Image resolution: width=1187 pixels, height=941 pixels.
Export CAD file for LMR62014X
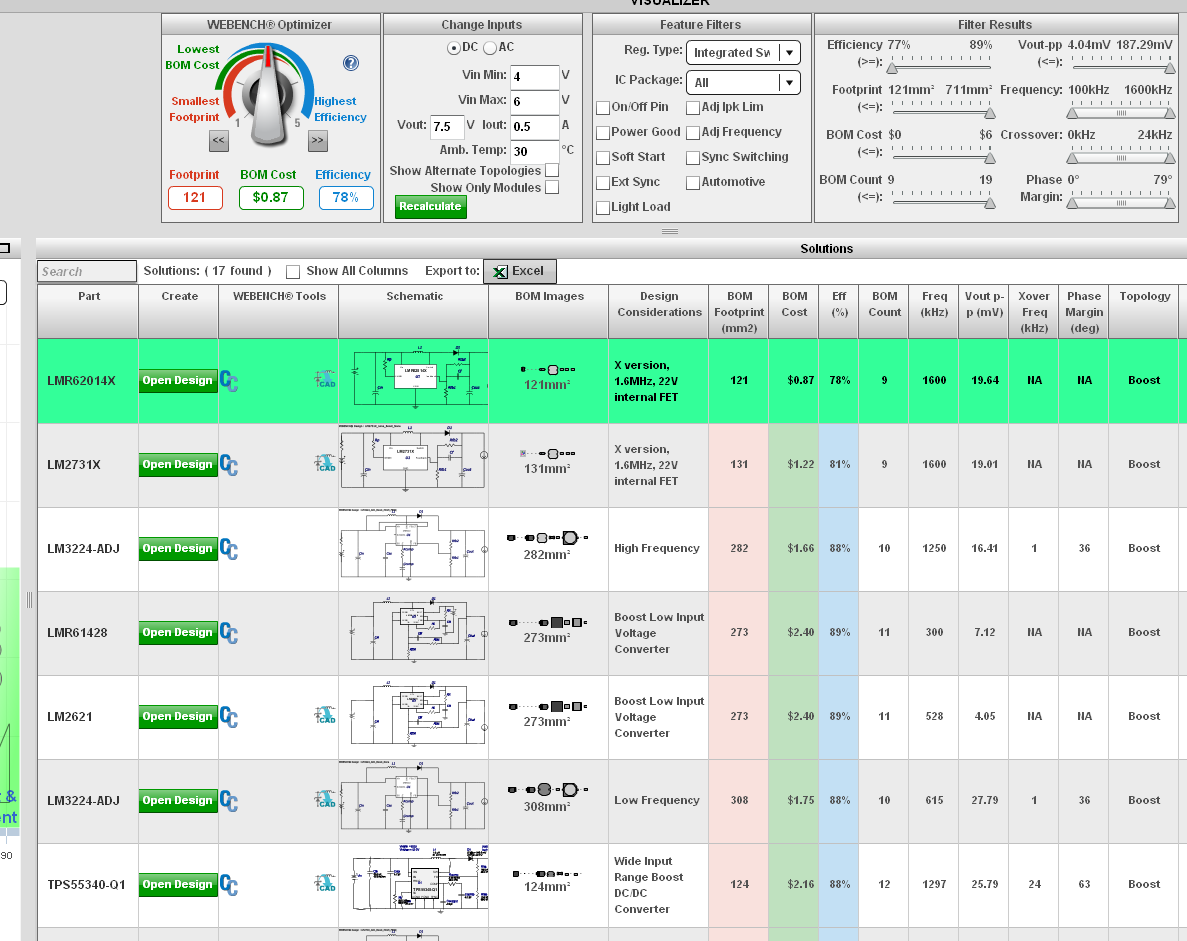point(326,379)
